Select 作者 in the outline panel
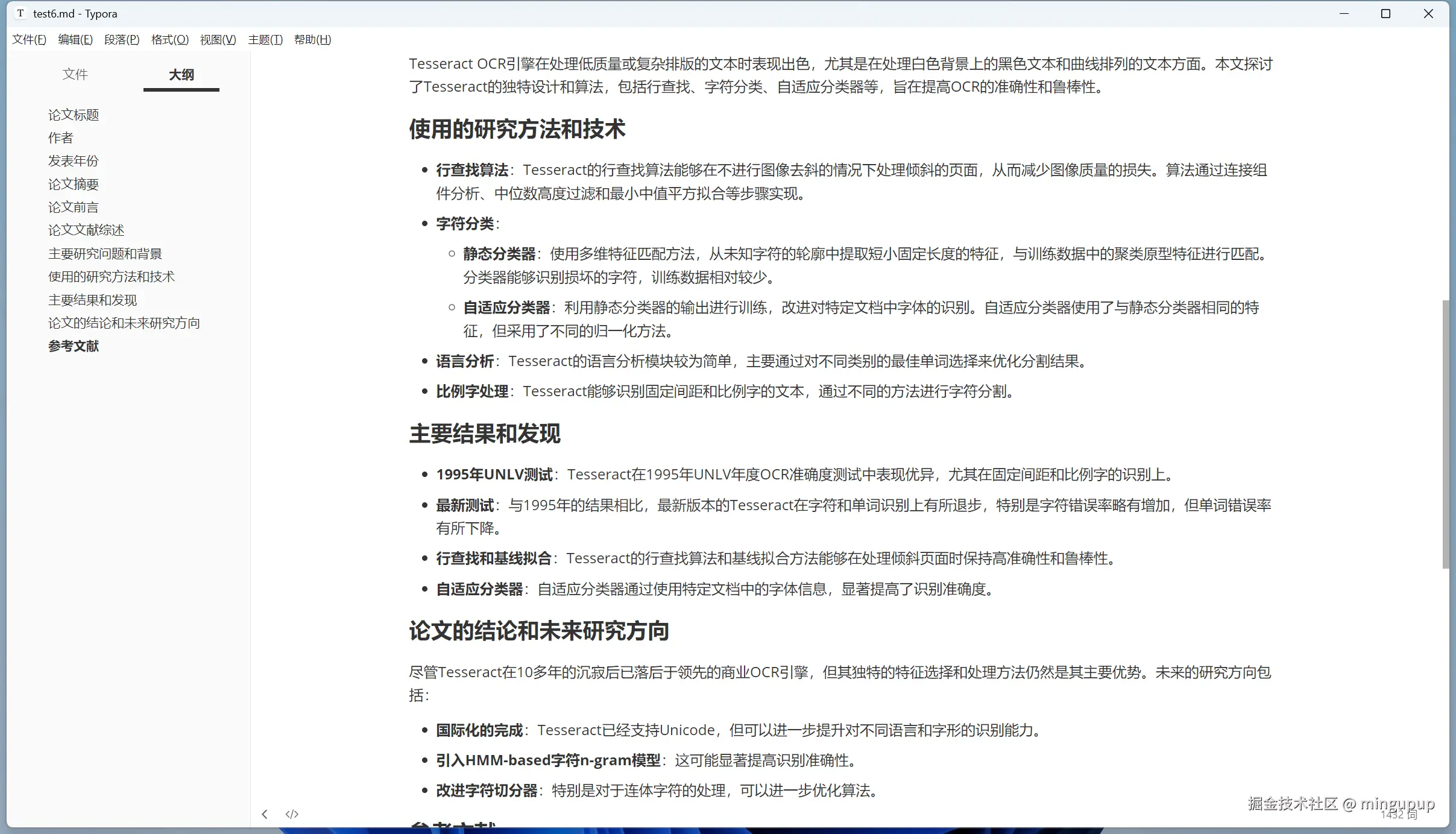 tap(60, 137)
